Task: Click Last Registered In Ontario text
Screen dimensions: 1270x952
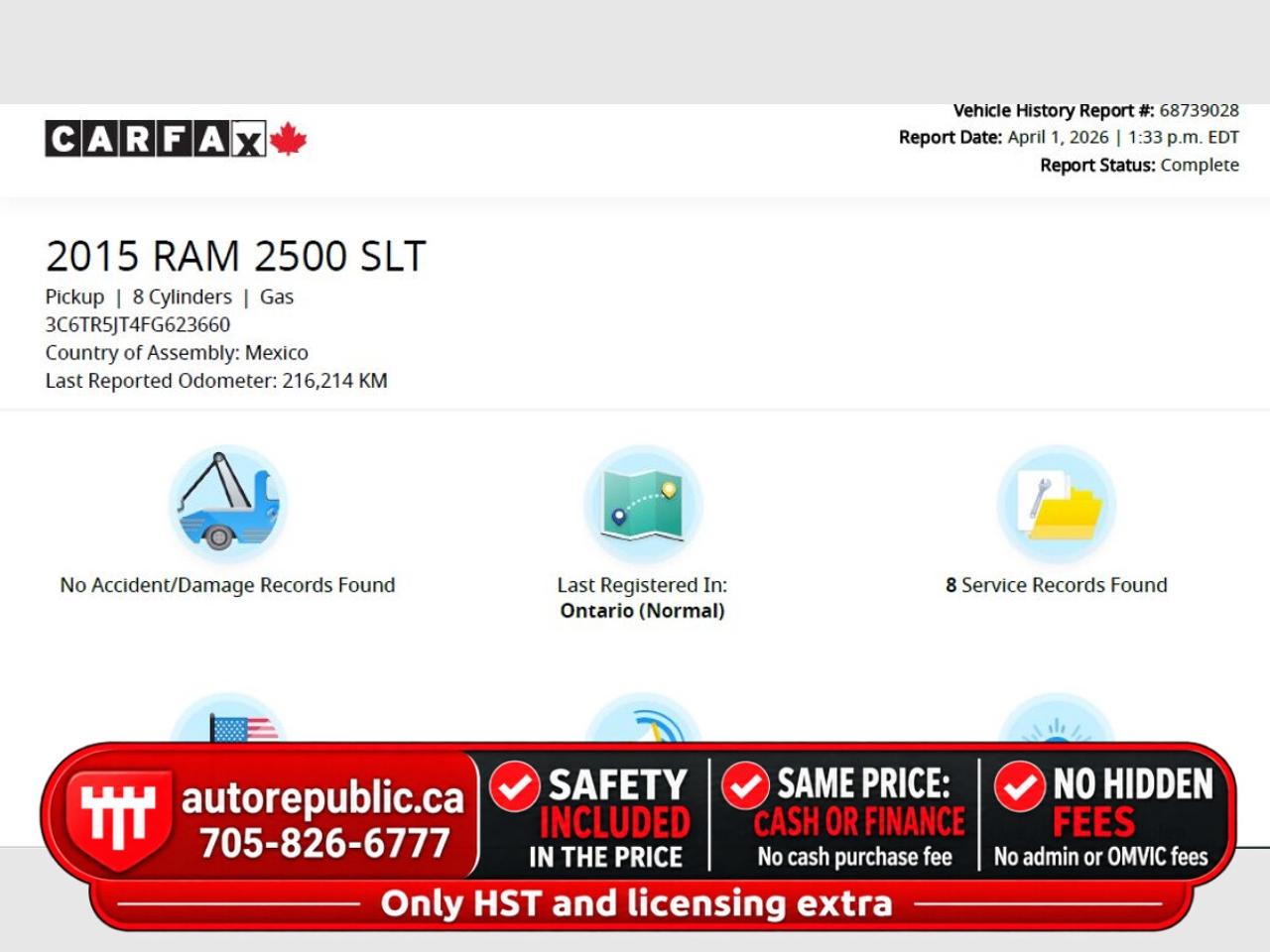Action: pyautogui.click(x=642, y=598)
